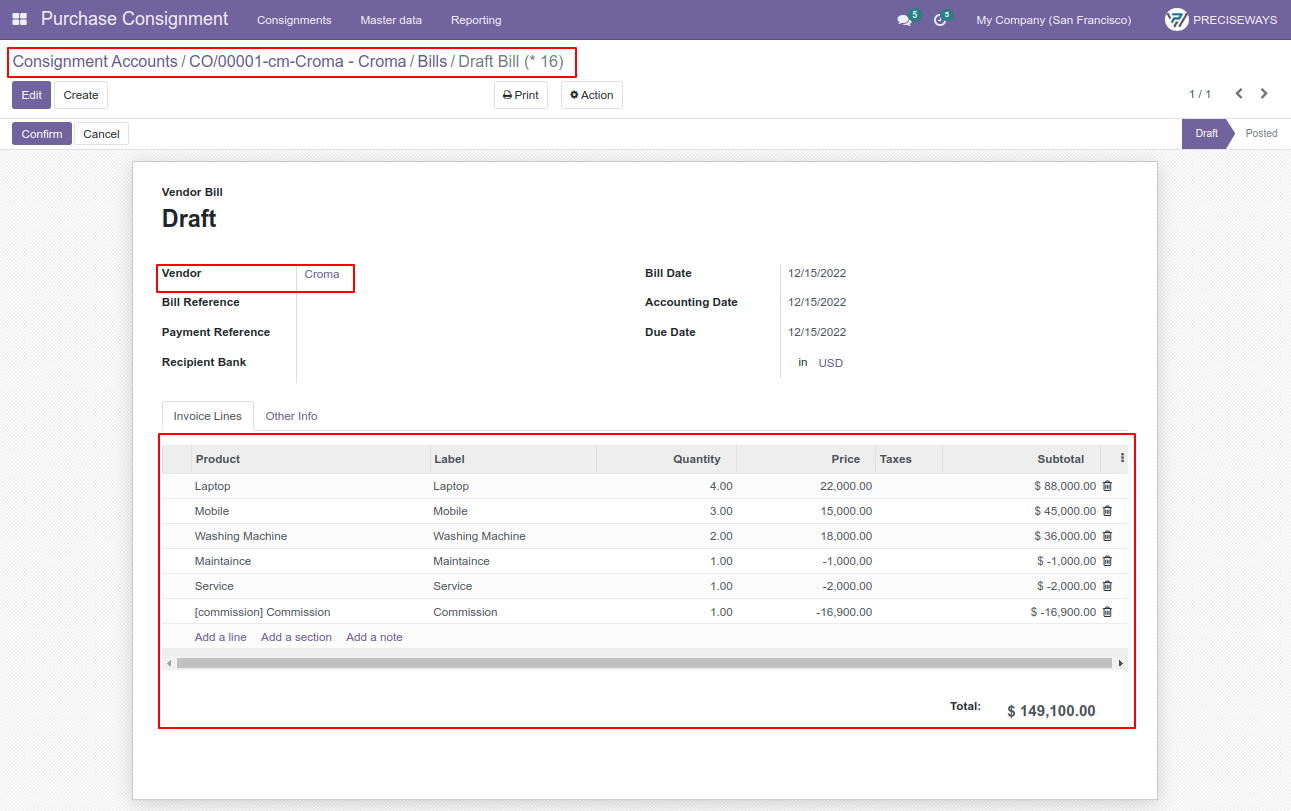Open the activities clock icon
Image resolution: width=1291 pixels, height=811 pixels.
click(940, 20)
